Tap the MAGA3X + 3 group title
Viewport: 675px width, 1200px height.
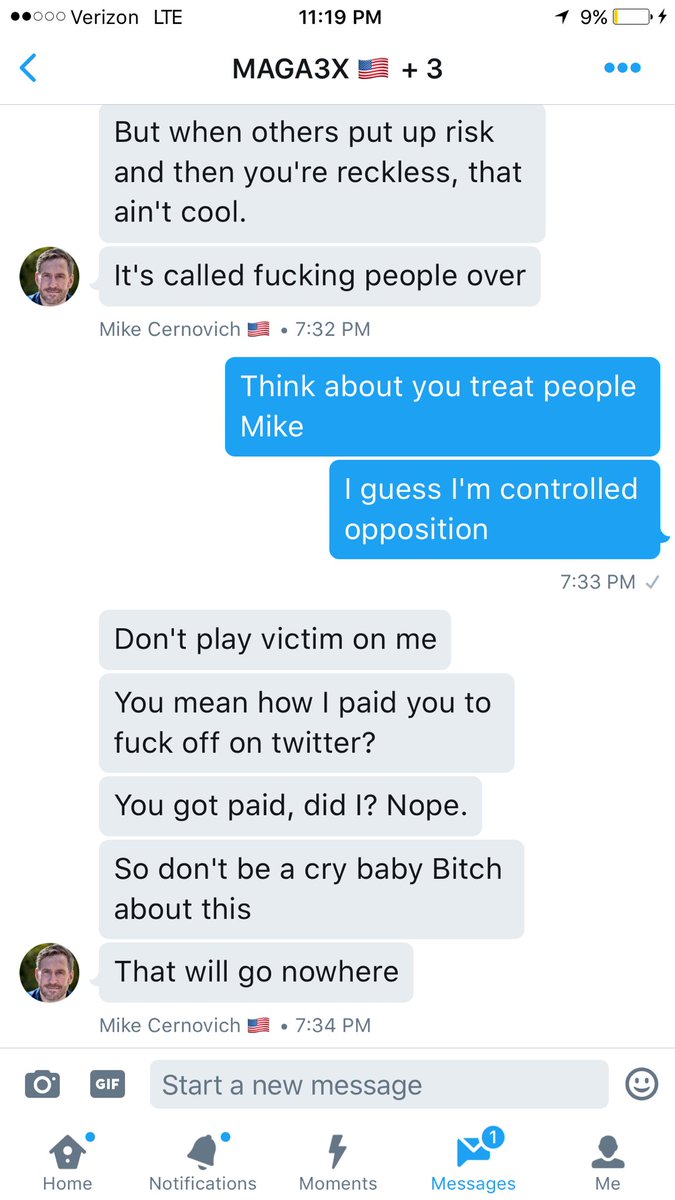pos(337,69)
